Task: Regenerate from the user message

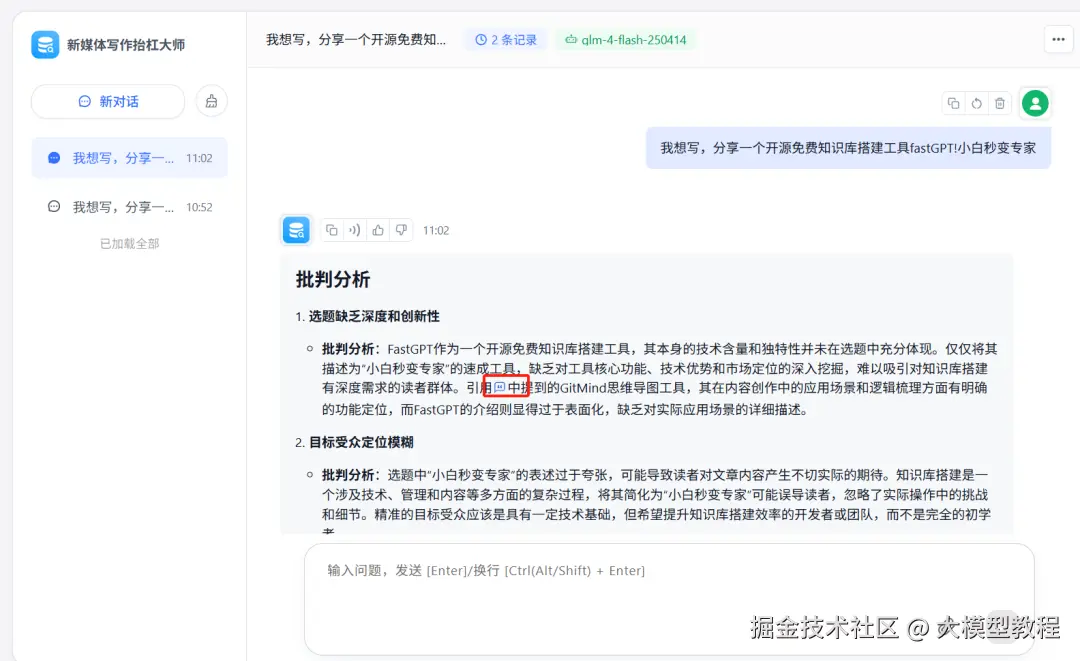Action: (x=977, y=103)
